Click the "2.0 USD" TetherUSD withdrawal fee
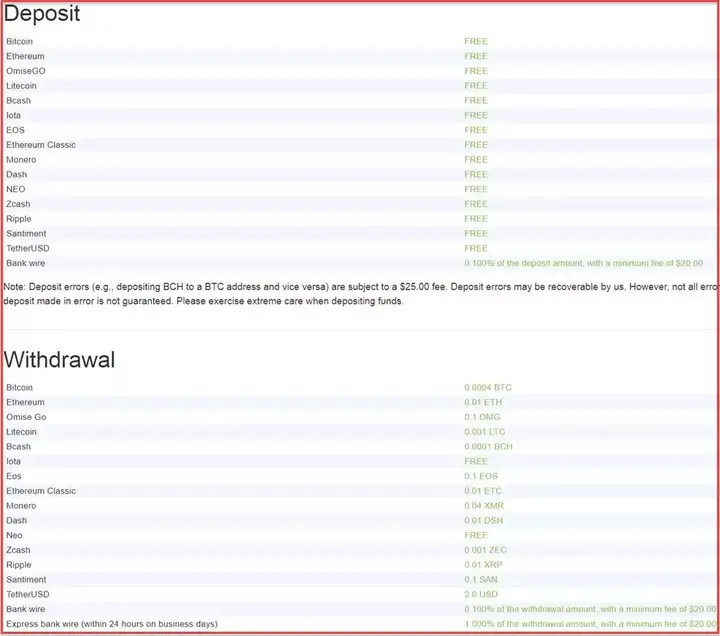 click(481, 594)
